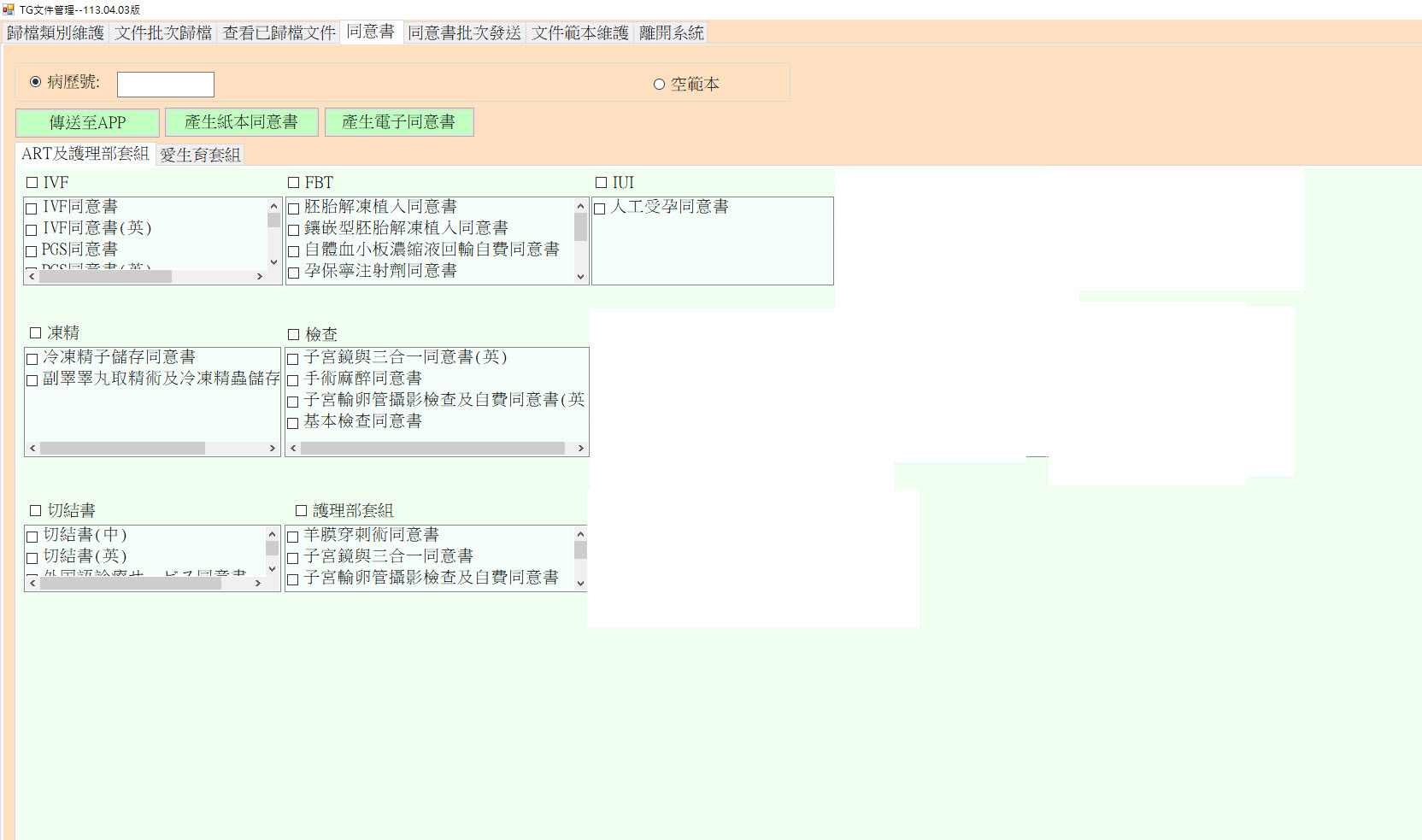This screenshot has height=840, width=1422.
Task: Switch to 查看已歸檔文件 tab
Action: click(279, 32)
